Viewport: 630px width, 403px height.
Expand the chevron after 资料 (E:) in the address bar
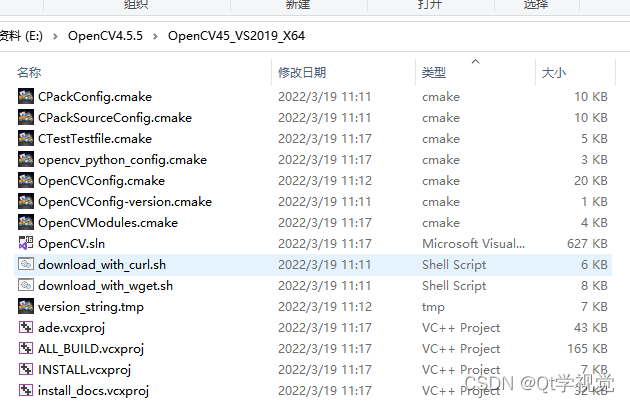pos(55,36)
